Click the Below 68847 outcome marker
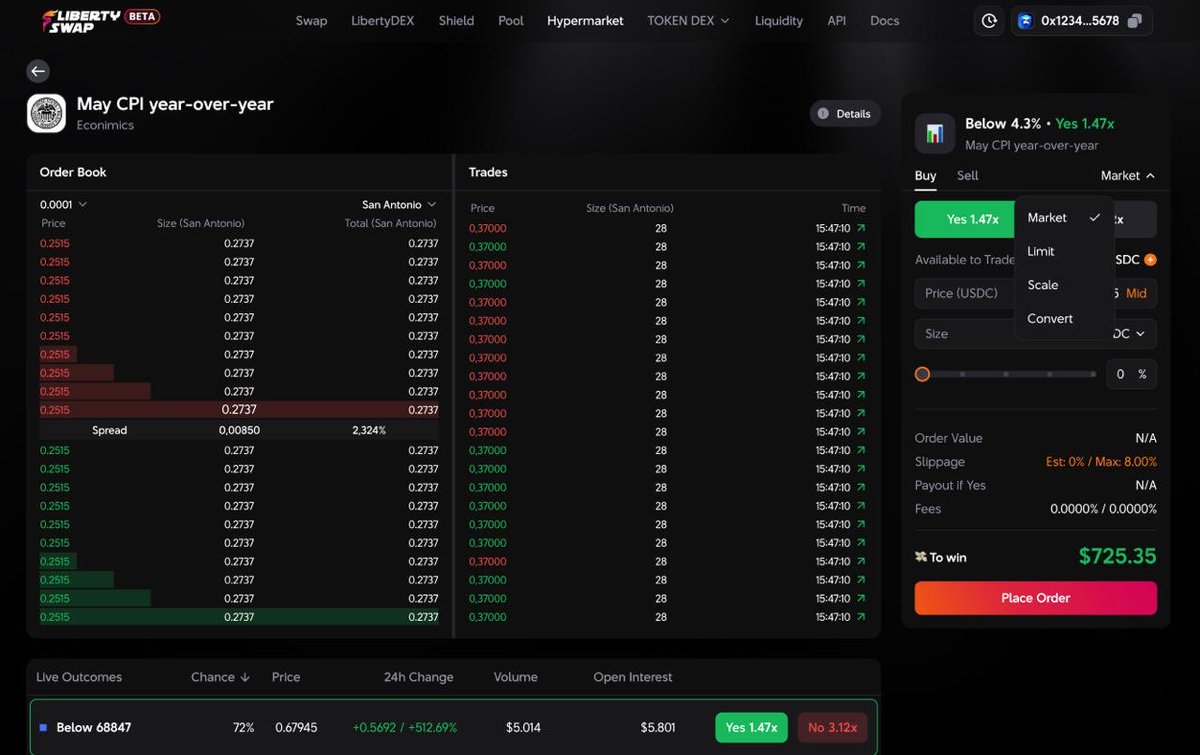This screenshot has height=755, width=1200. tap(43, 728)
